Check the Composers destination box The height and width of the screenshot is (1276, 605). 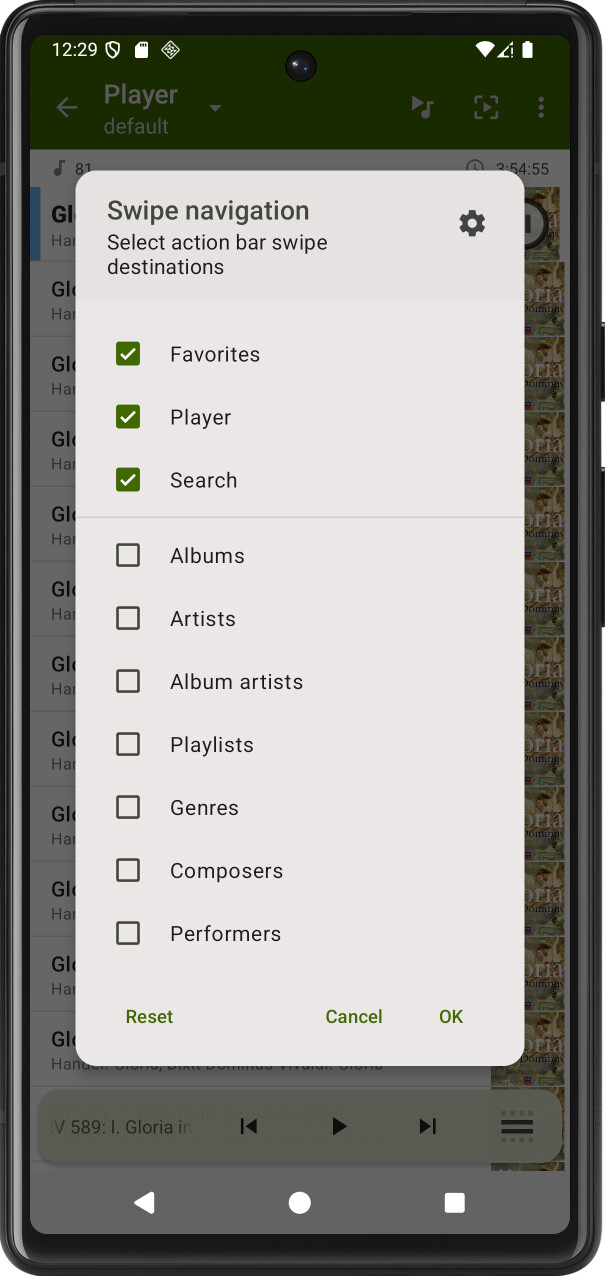tap(128, 870)
